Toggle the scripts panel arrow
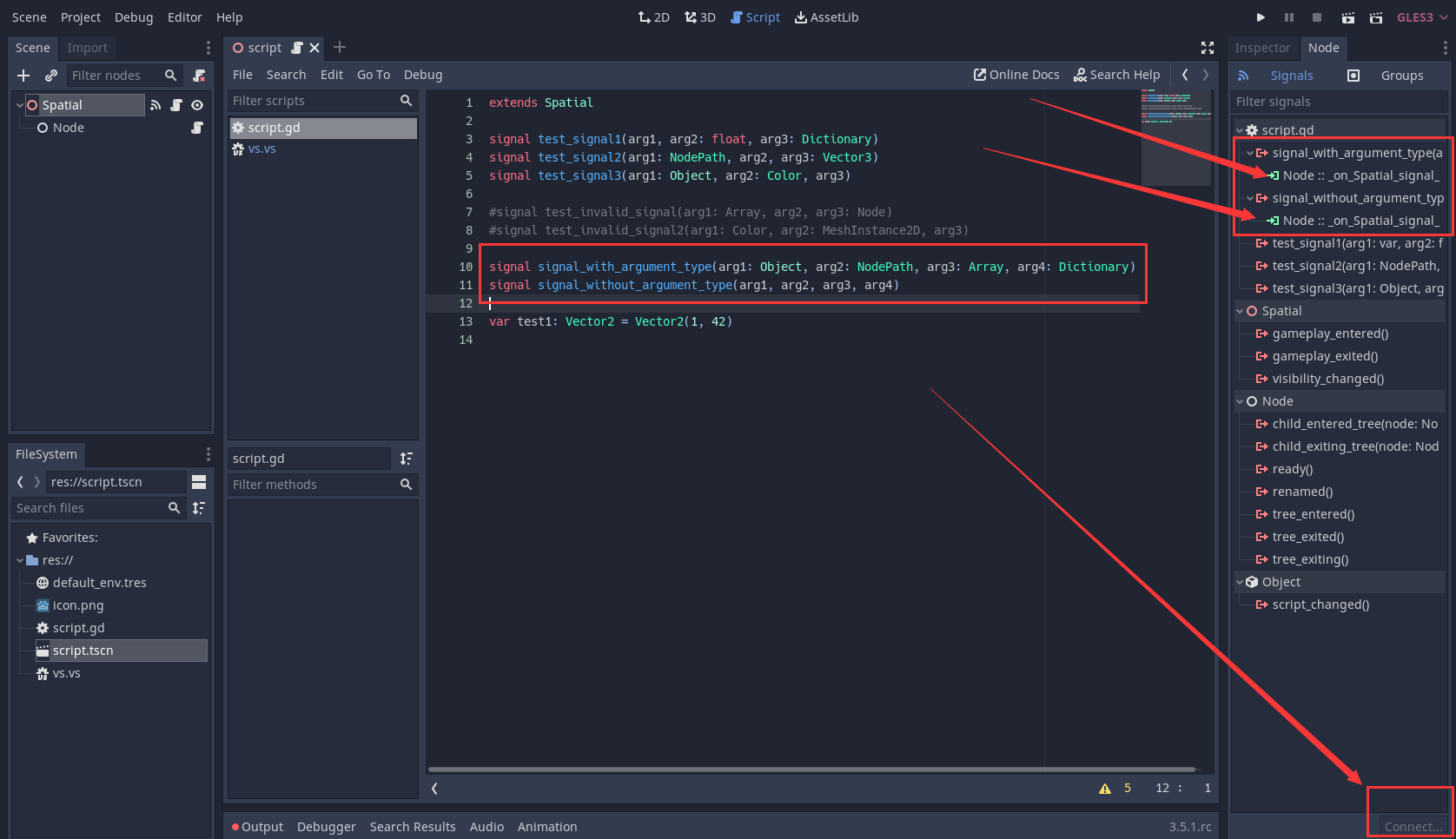Screen dimensions: 1456x839 pos(434,789)
